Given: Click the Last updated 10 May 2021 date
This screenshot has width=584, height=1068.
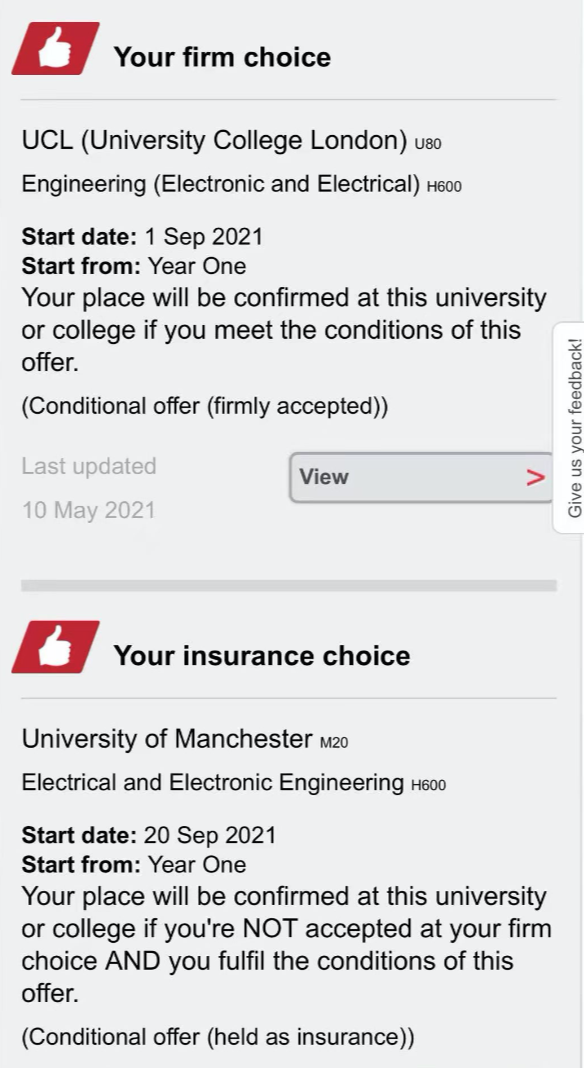Looking at the screenshot, I should (x=89, y=510).
